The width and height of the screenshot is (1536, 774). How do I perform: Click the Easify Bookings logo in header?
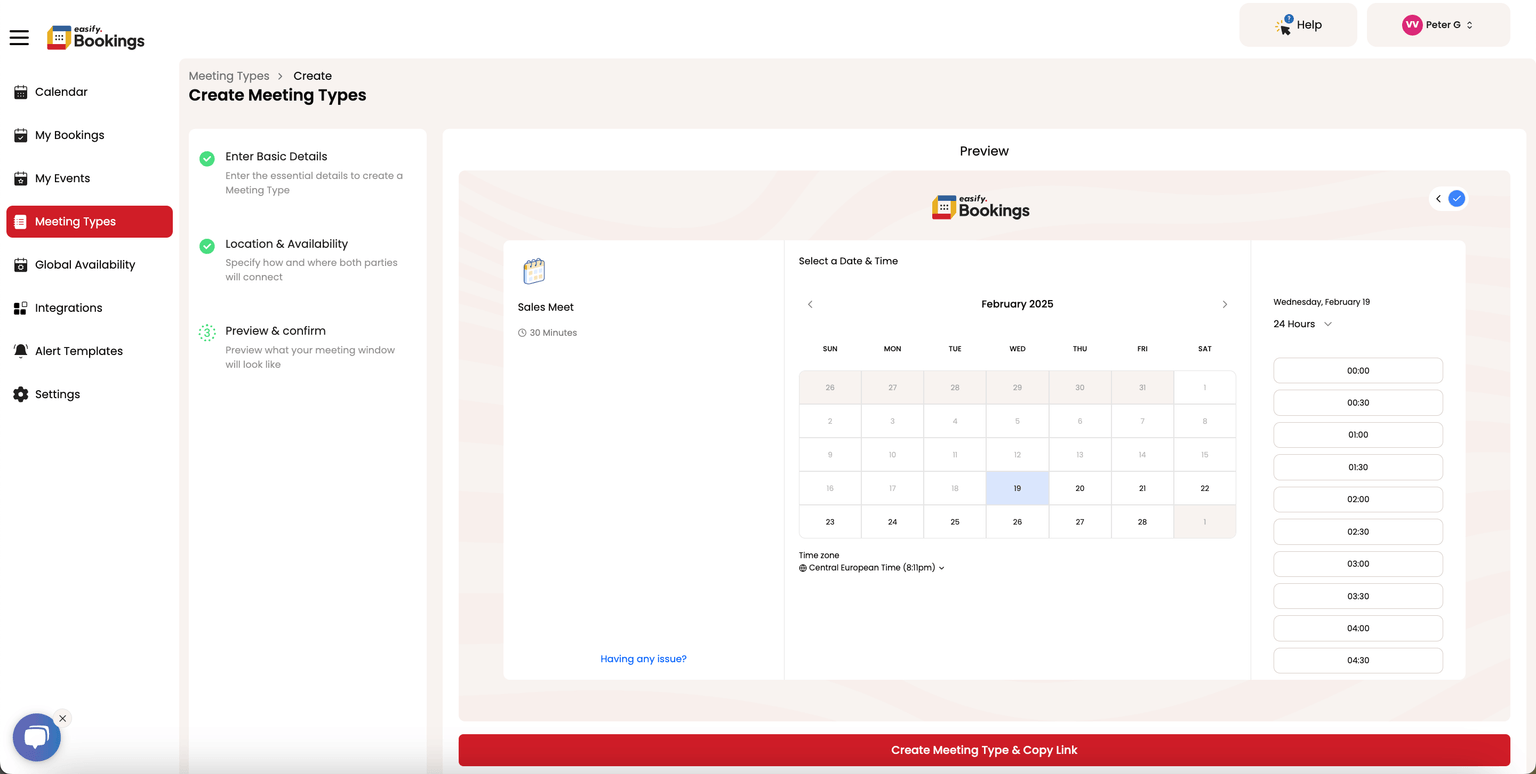pos(96,38)
